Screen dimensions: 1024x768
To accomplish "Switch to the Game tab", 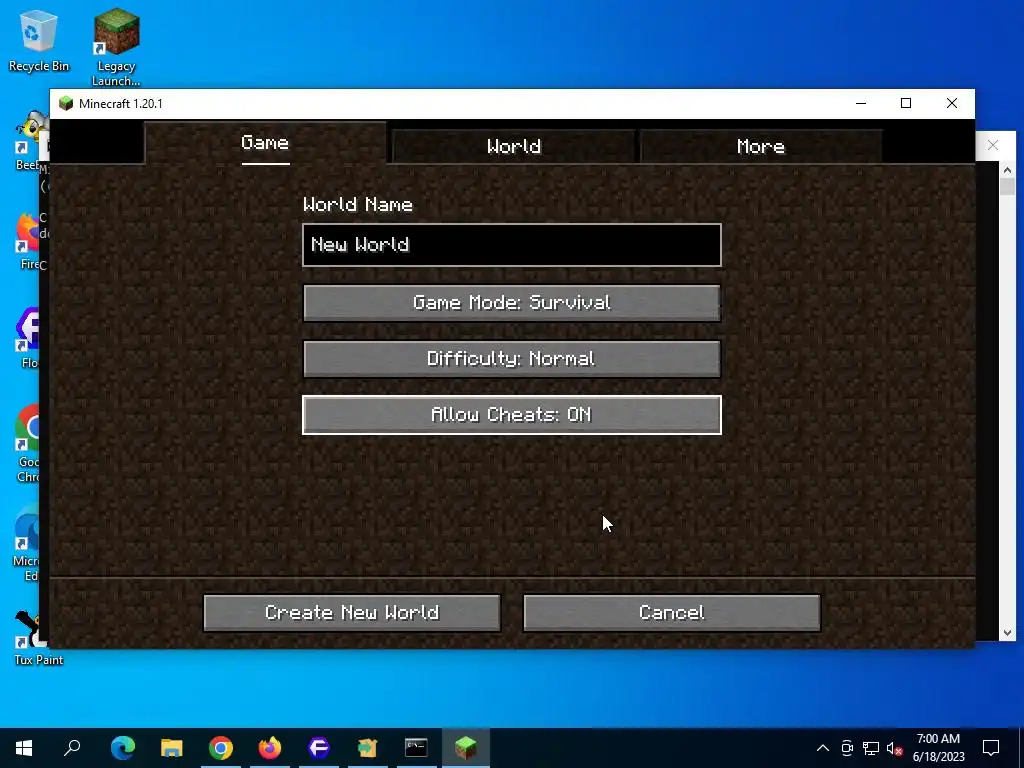I will 265,143.
